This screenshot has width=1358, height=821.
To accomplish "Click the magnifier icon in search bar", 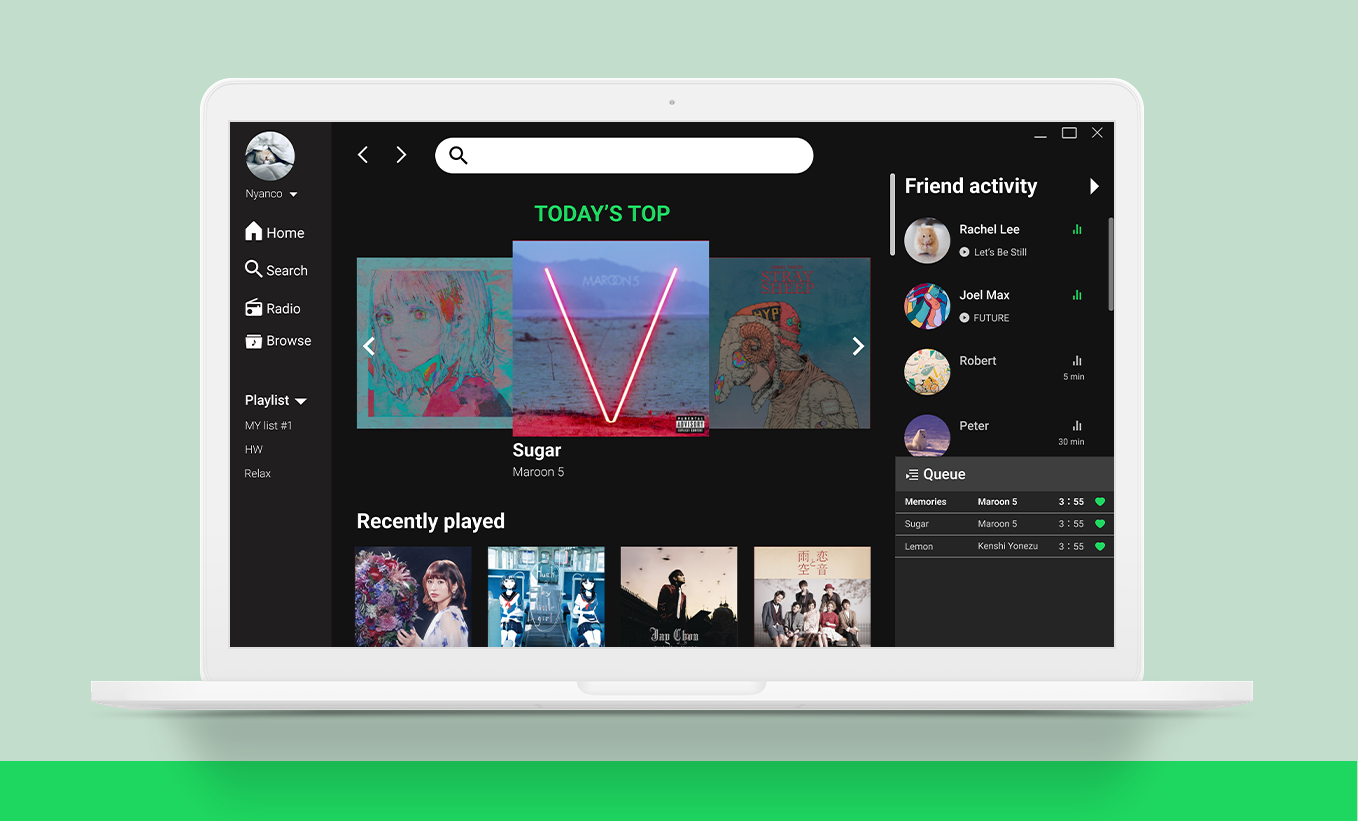I will 458,155.
